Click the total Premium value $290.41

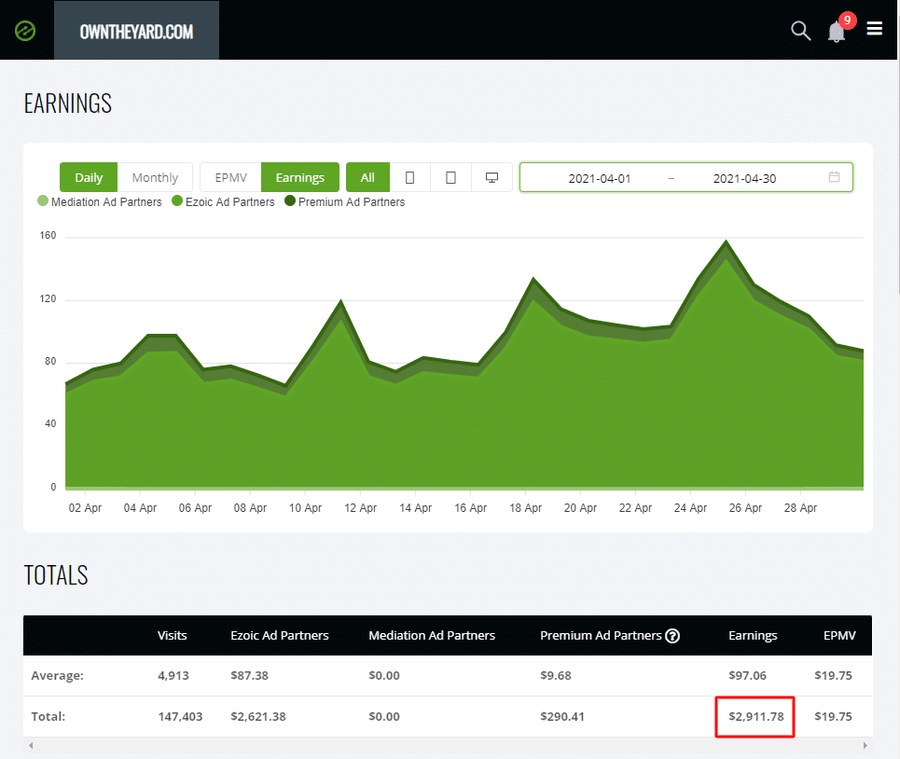(562, 717)
